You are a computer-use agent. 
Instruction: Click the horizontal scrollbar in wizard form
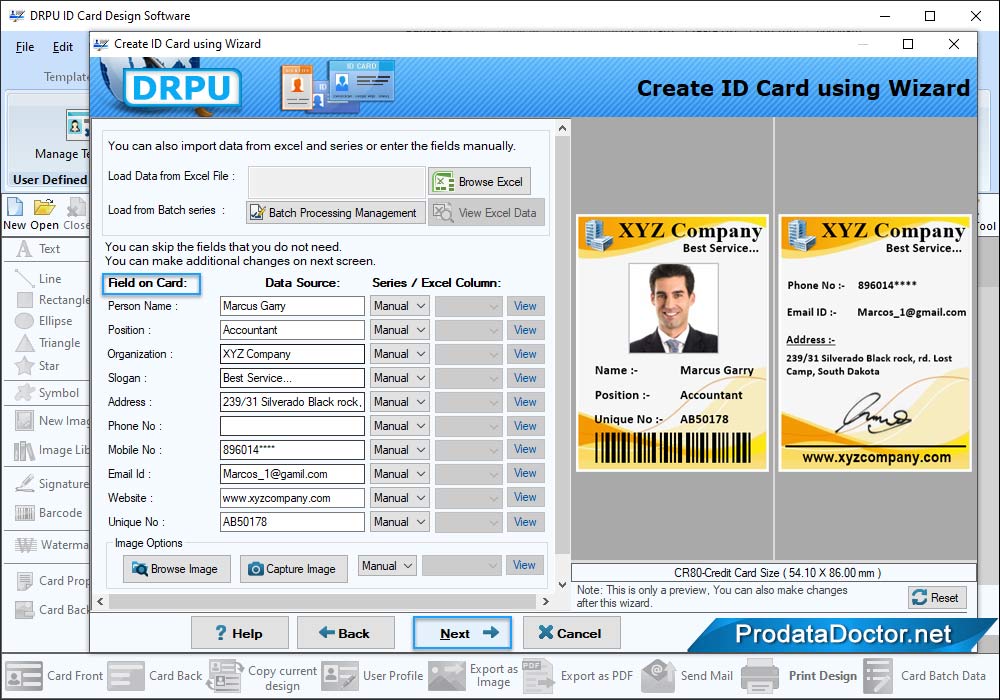pos(322,601)
